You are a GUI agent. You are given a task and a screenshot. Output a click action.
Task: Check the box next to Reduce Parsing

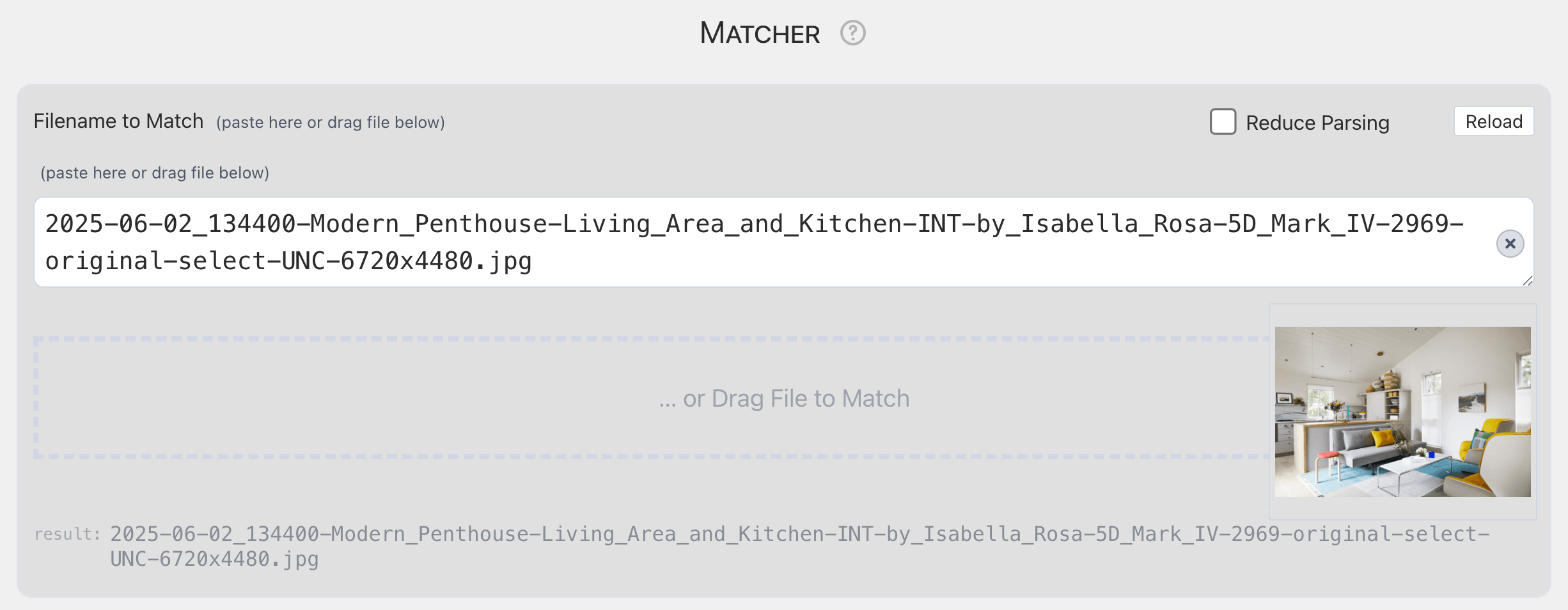click(1223, 122)
